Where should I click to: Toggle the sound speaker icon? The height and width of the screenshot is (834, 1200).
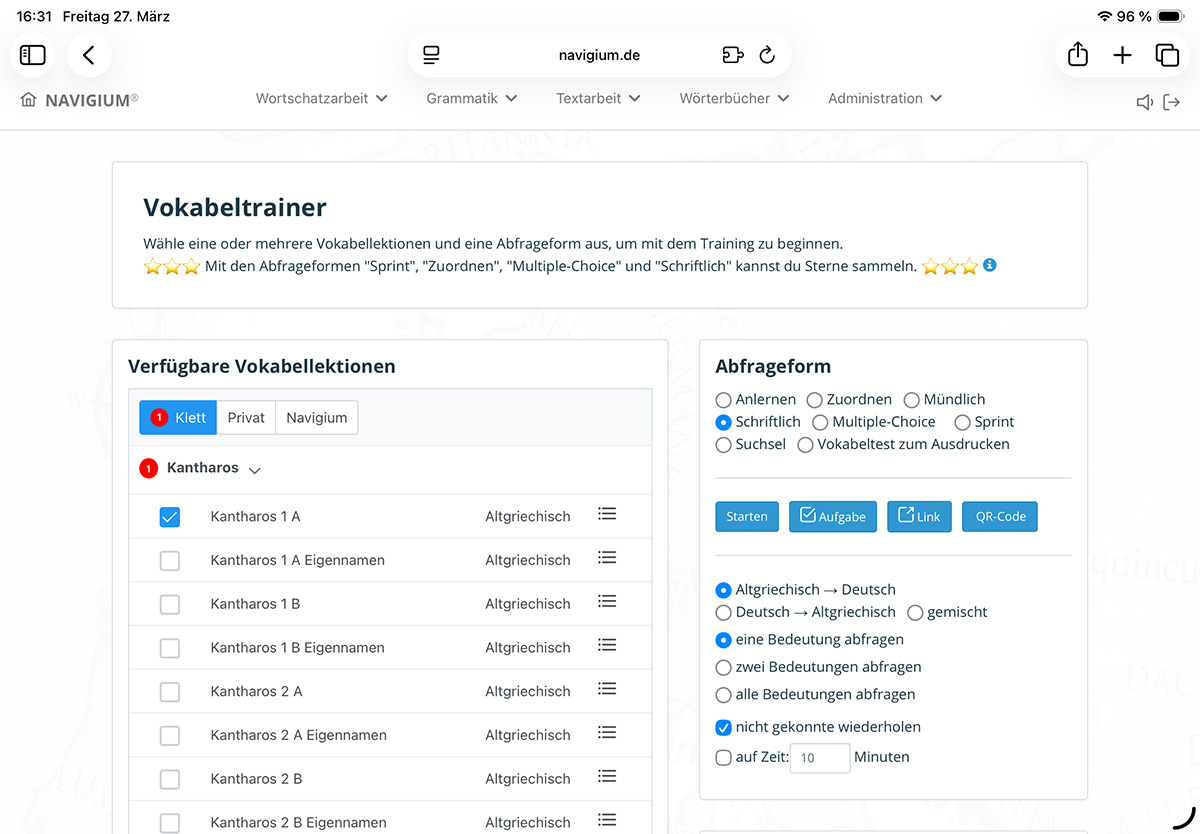pos(1145,102)
